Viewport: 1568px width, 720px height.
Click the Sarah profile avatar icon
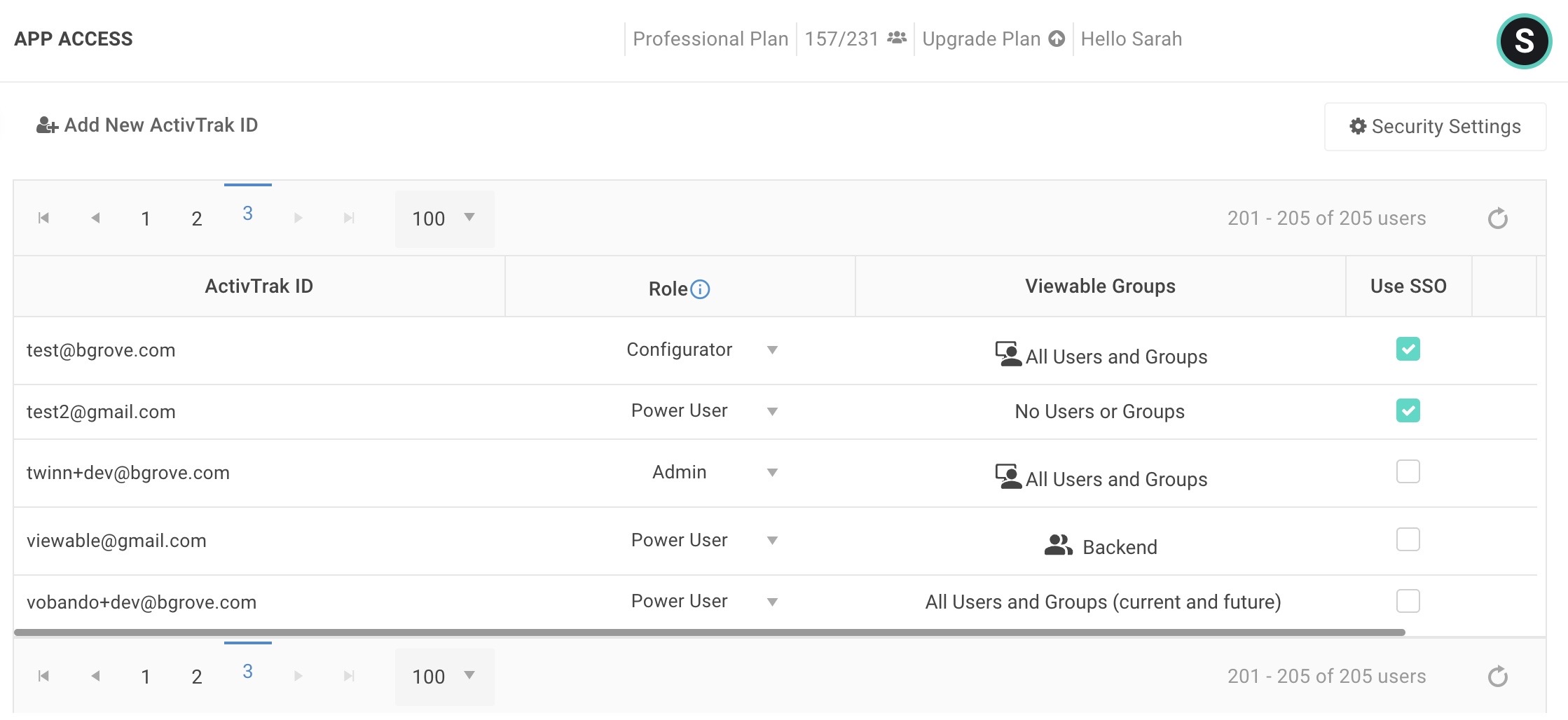click(x=1524, y=41)
